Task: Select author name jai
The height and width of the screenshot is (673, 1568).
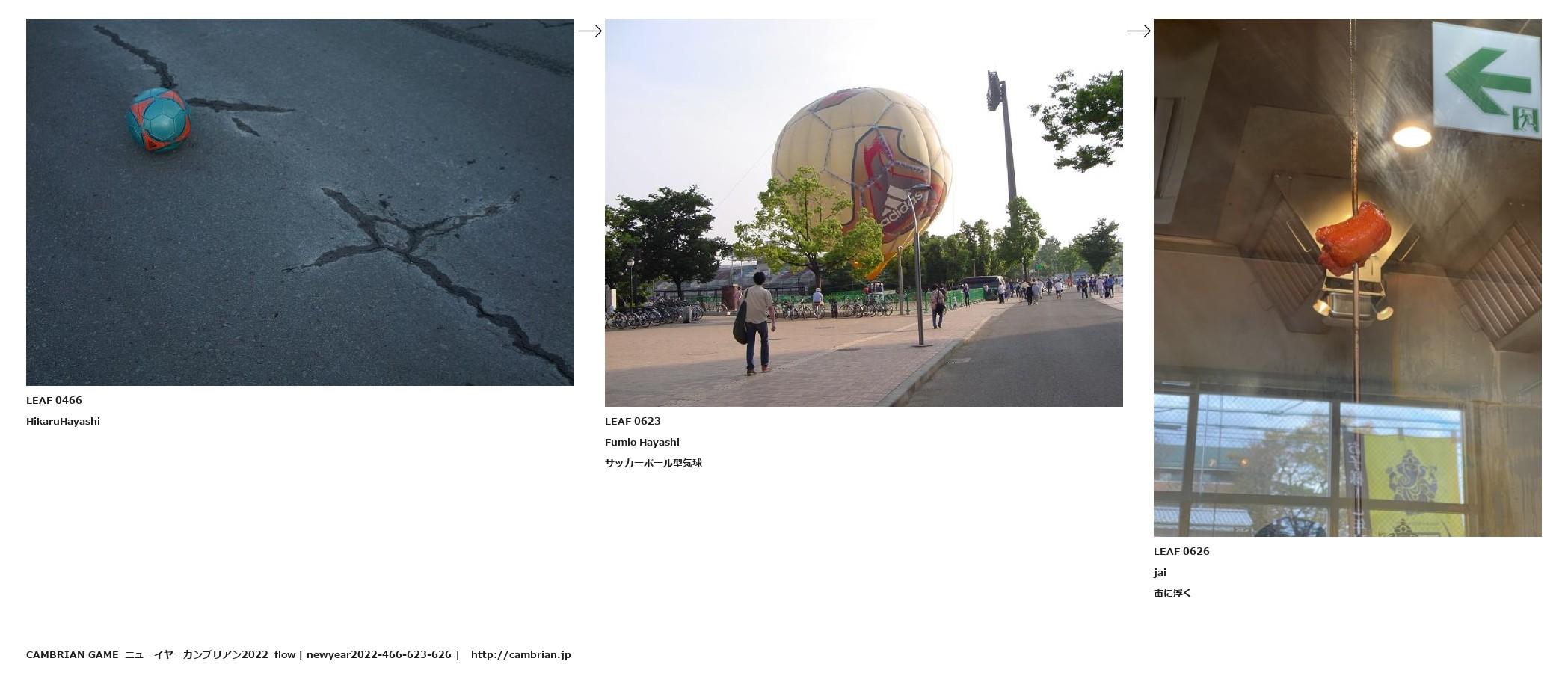Action: coord(1160,572)
